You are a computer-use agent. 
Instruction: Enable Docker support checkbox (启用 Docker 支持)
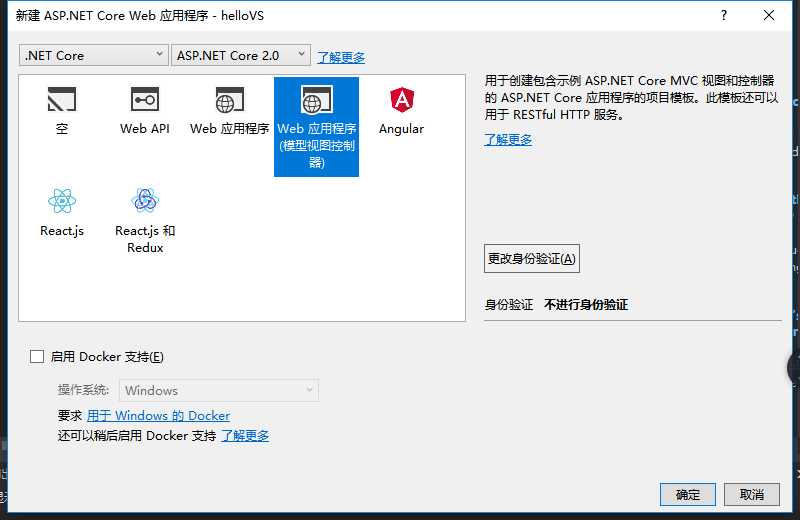point(37,356)
